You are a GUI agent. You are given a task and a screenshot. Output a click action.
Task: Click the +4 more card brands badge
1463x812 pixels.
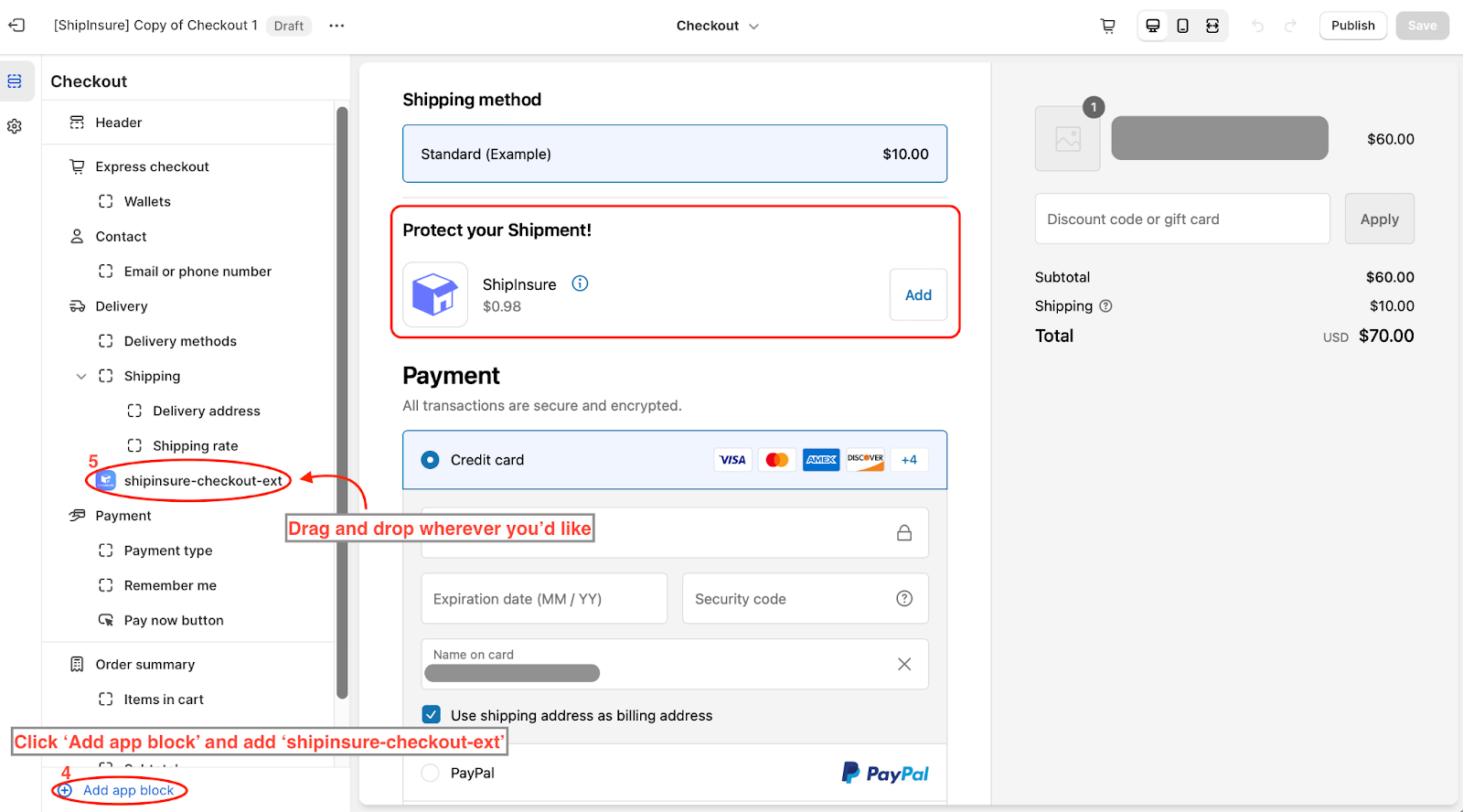pos(909,460)
